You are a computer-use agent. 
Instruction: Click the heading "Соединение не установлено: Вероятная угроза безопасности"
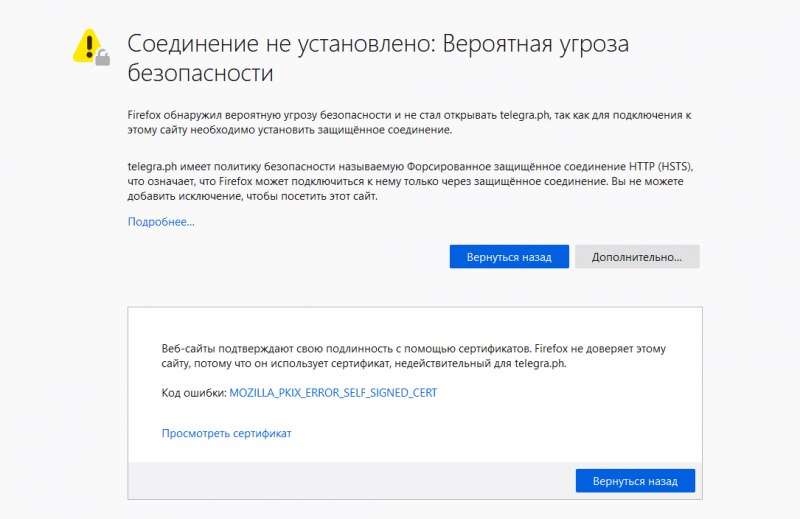point(378,58)
